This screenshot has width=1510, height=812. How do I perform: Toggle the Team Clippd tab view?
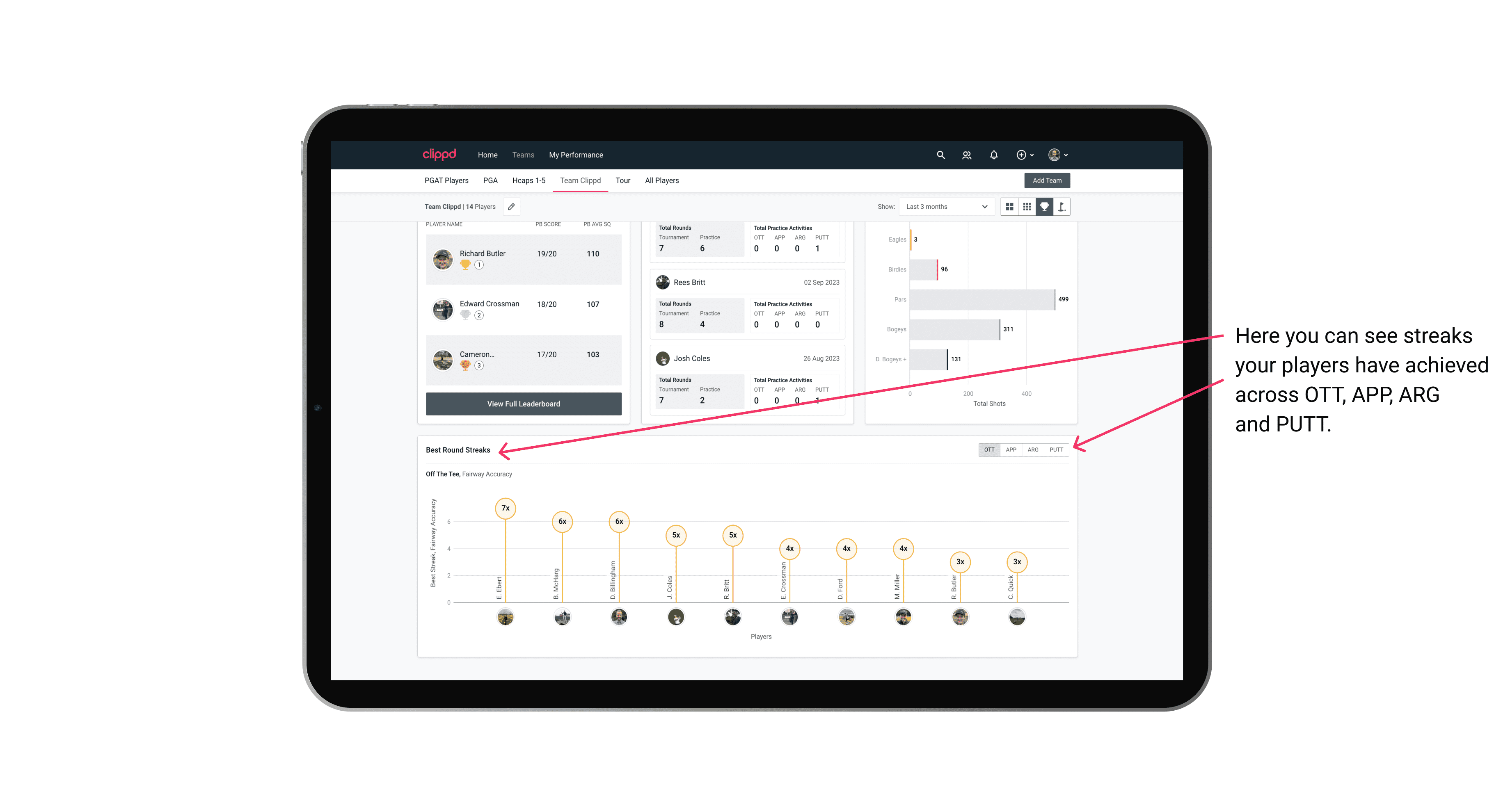579,181
